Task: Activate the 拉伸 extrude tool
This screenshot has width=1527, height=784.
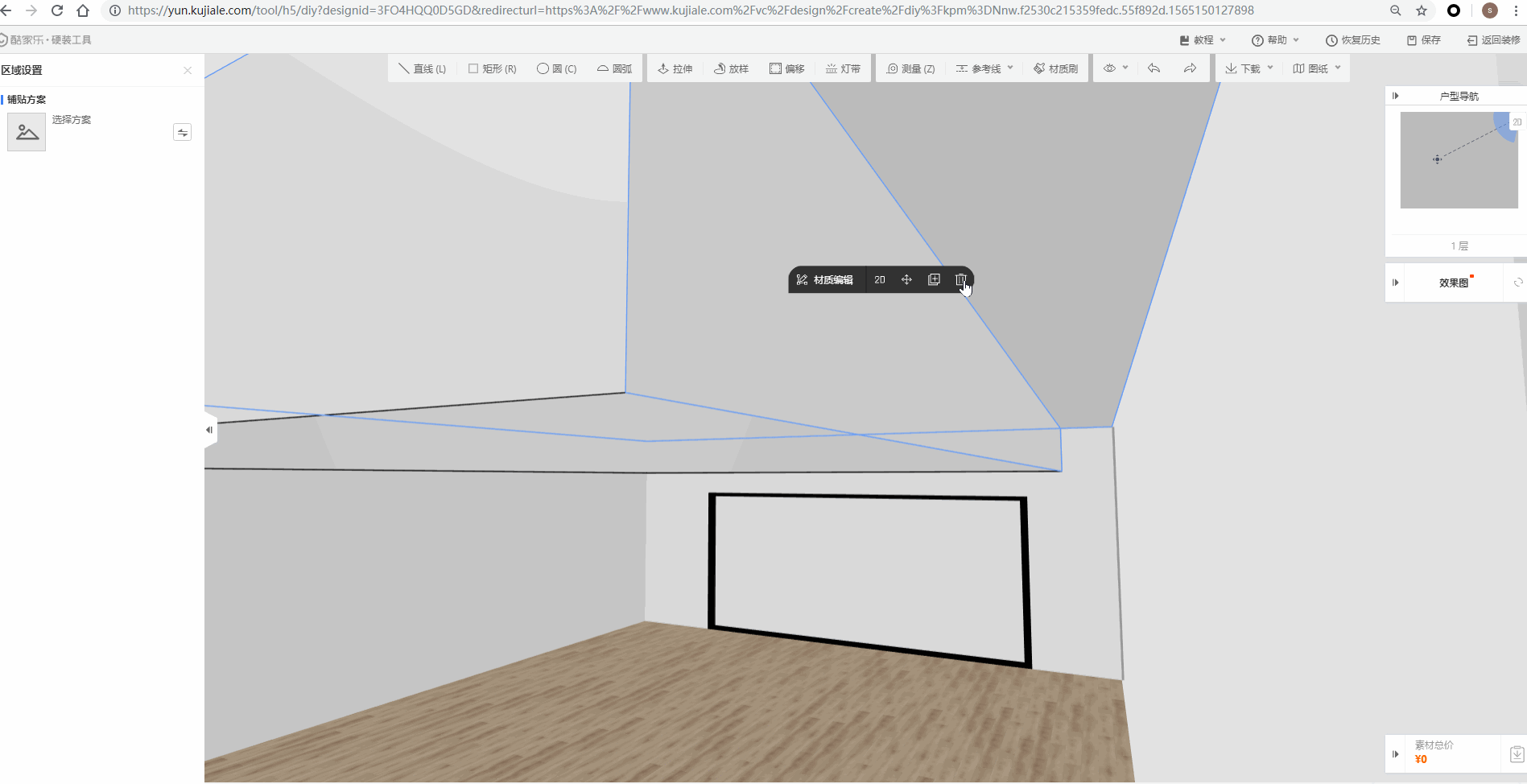Action: (675, 69)
